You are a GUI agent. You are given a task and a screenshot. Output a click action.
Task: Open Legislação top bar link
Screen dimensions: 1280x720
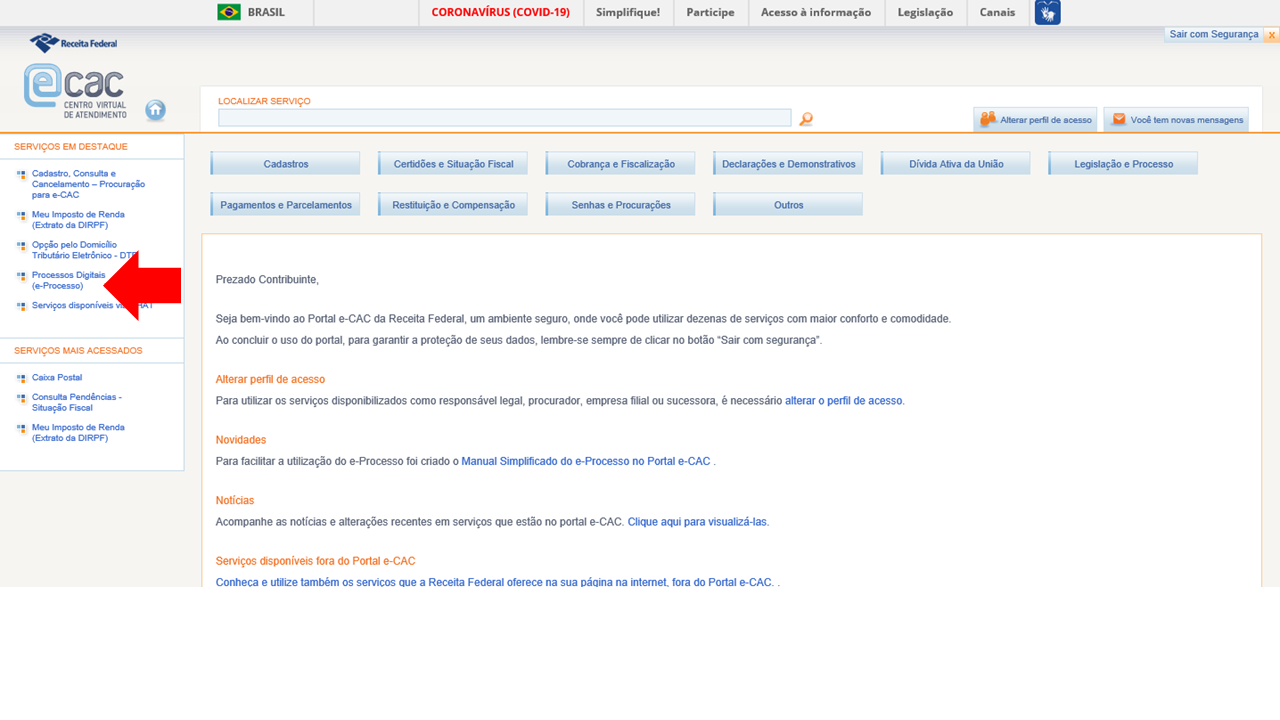point(925,12)
